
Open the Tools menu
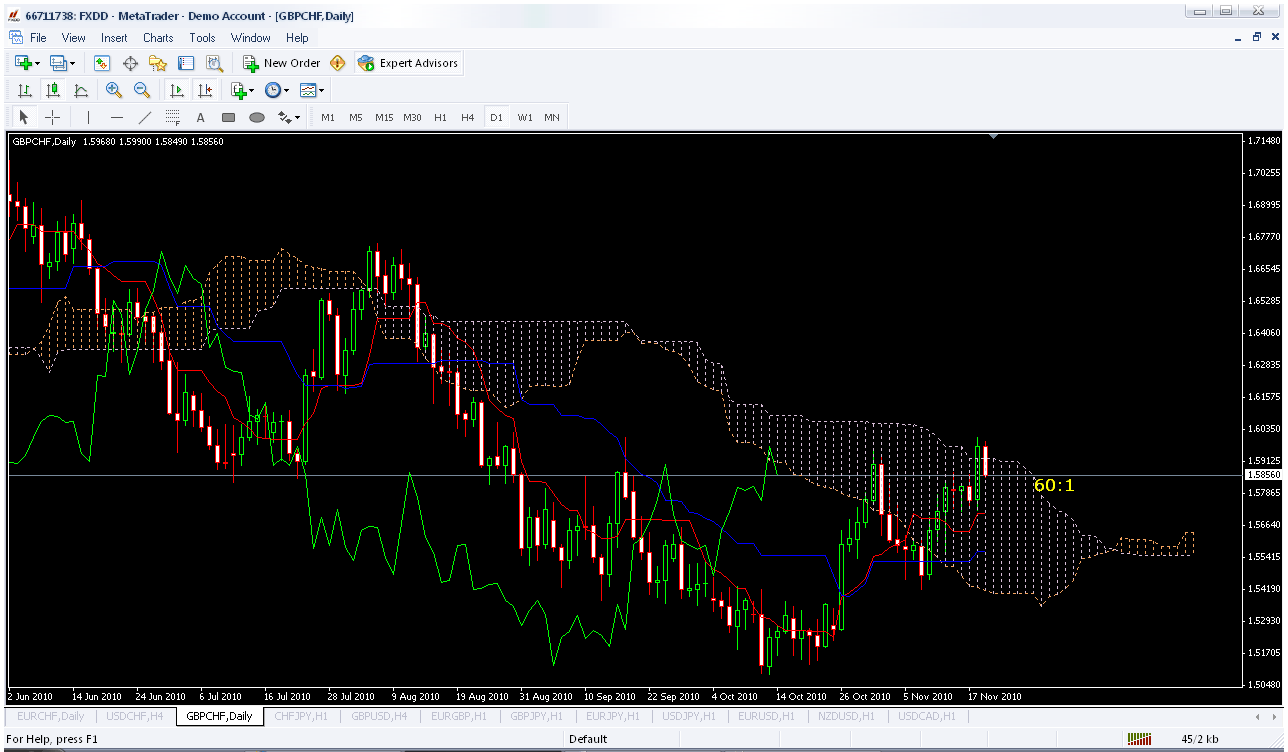tap(202, 38)
